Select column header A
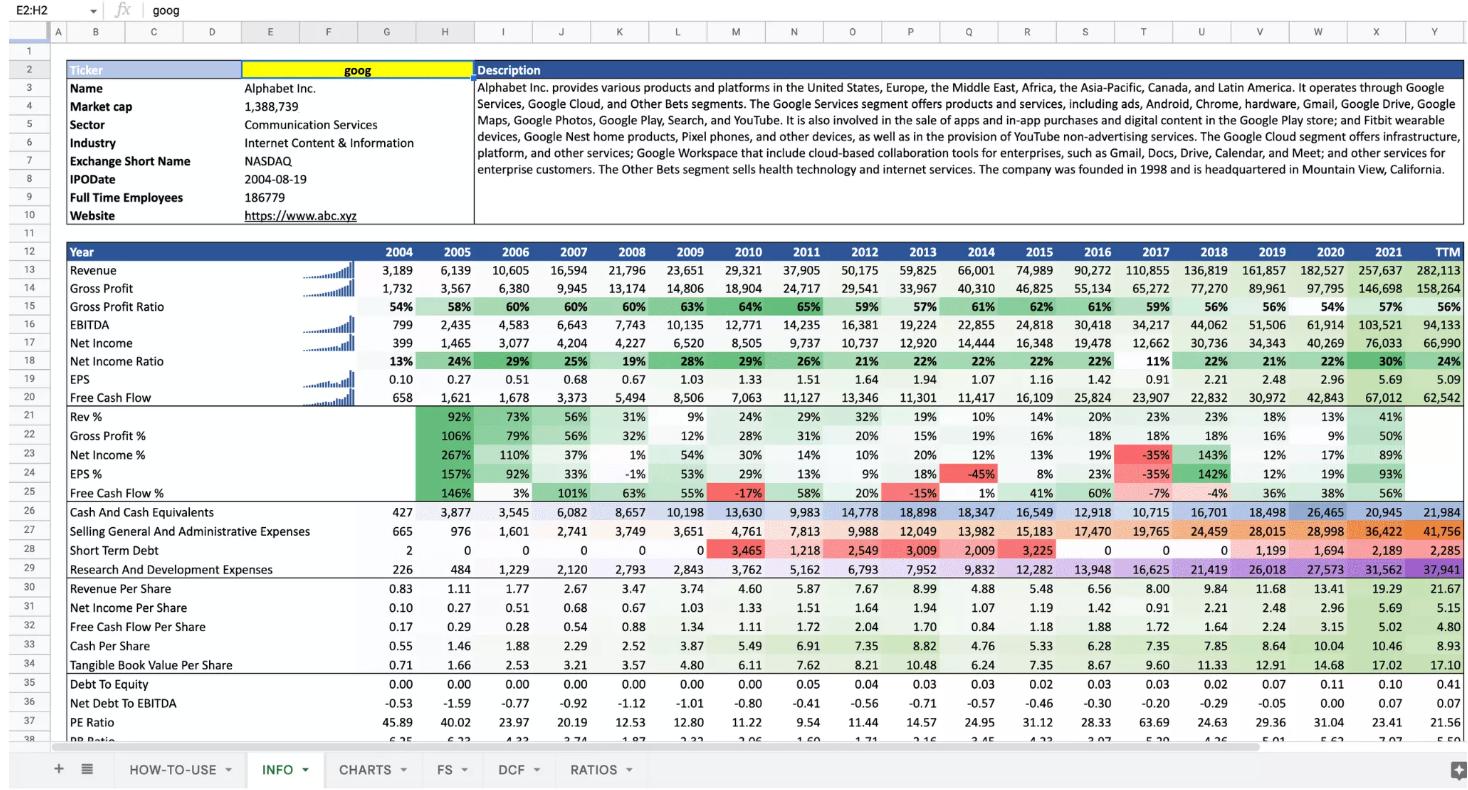1468x790 pixels. click(x=59, y=32)
